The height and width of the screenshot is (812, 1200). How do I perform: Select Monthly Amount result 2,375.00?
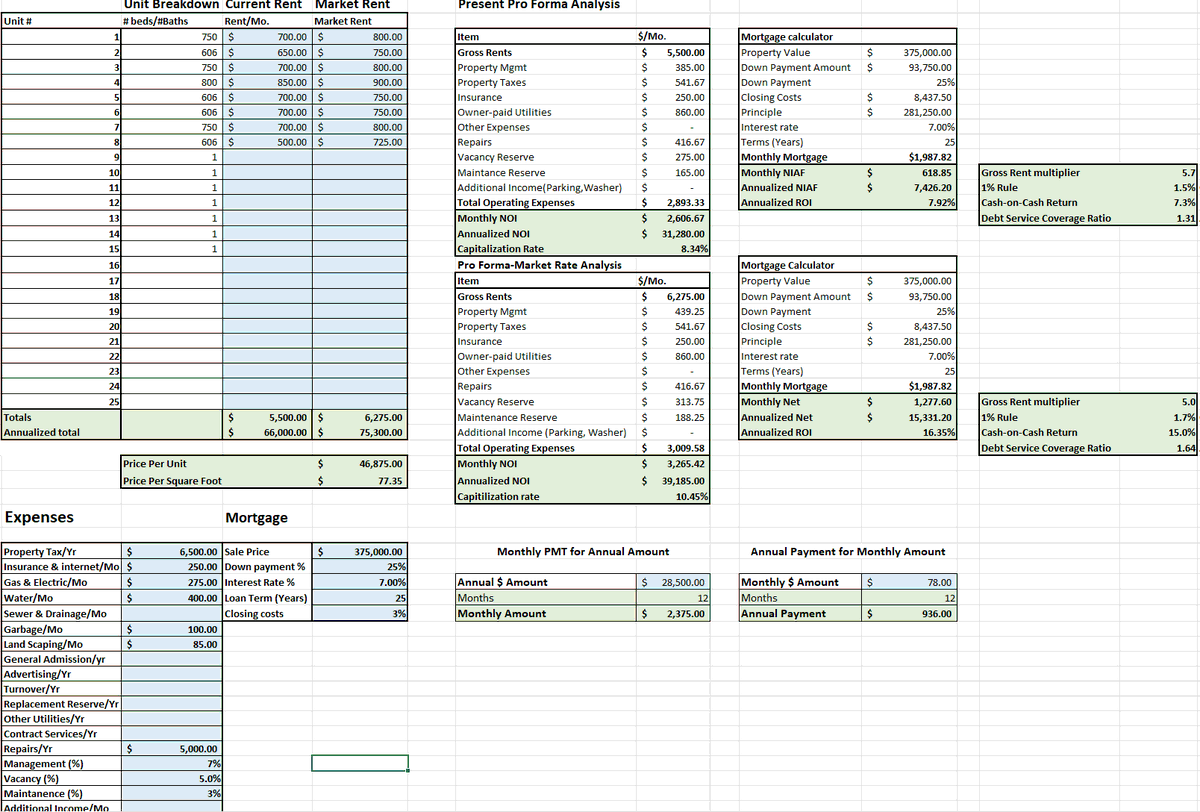click(675, 613)
